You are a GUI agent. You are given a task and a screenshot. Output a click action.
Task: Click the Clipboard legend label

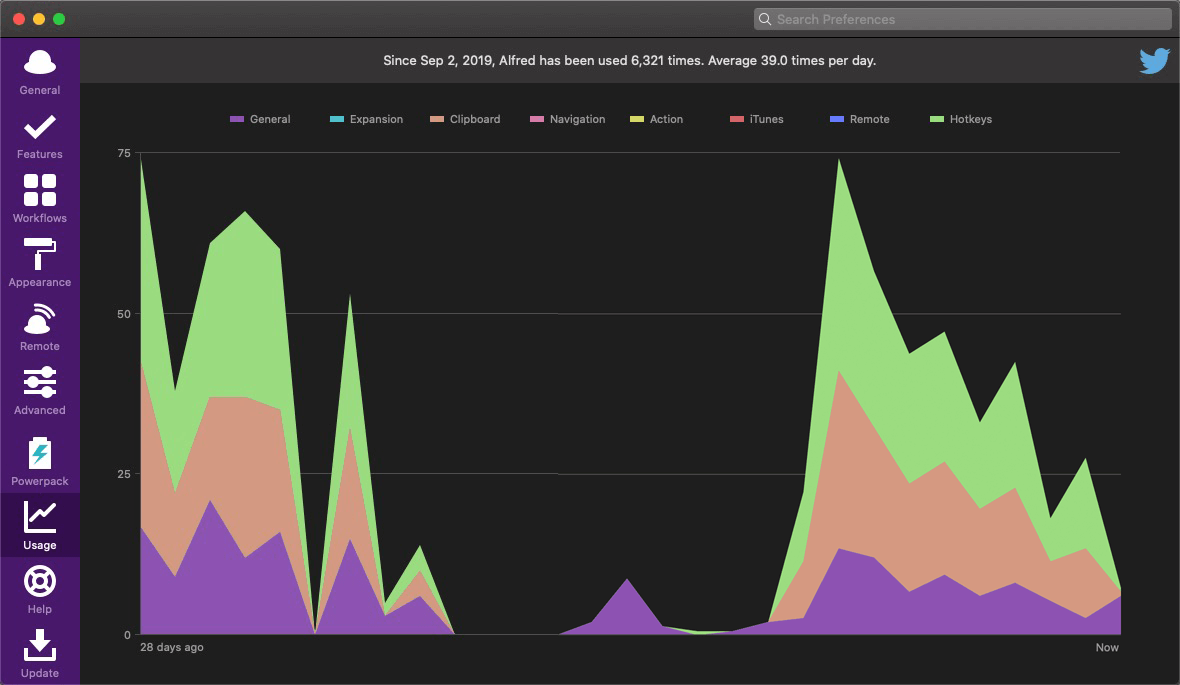[x=475, y=119]
